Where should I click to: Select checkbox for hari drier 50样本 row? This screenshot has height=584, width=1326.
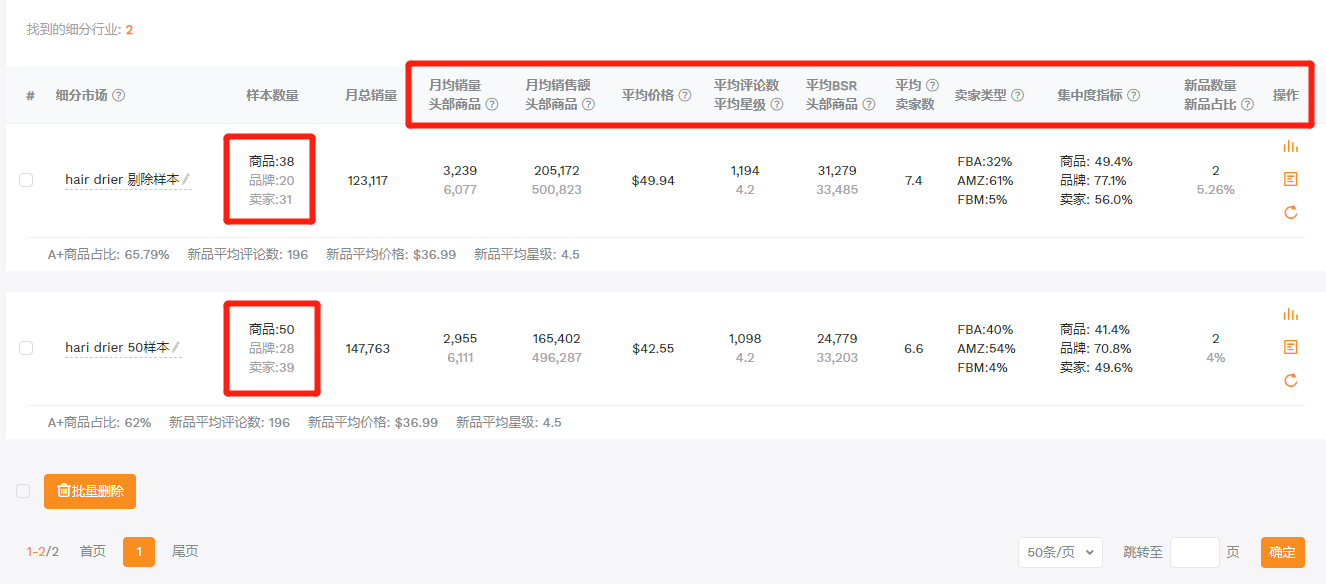click(26, 348)
